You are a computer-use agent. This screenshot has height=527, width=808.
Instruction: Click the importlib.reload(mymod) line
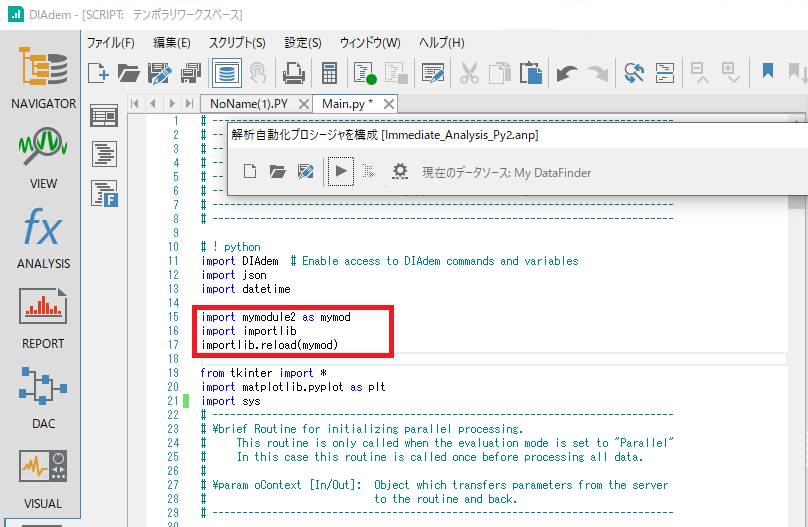click(x=270, y=345)
